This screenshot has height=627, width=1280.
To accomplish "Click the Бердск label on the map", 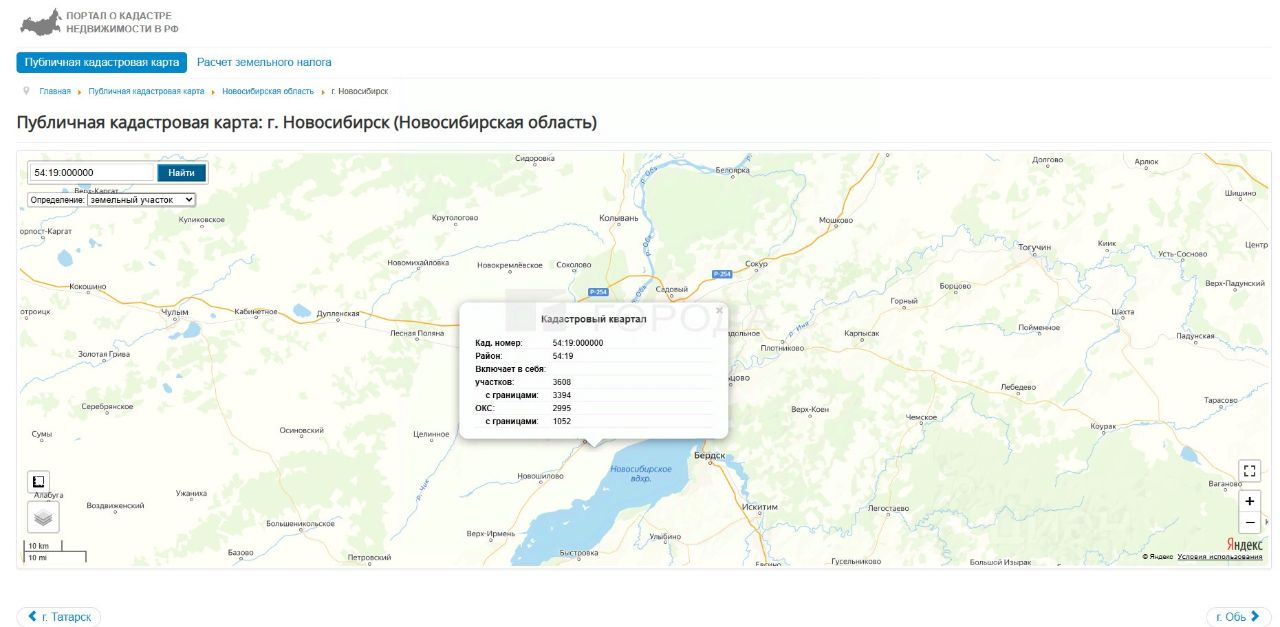I will tap(708, 456).
